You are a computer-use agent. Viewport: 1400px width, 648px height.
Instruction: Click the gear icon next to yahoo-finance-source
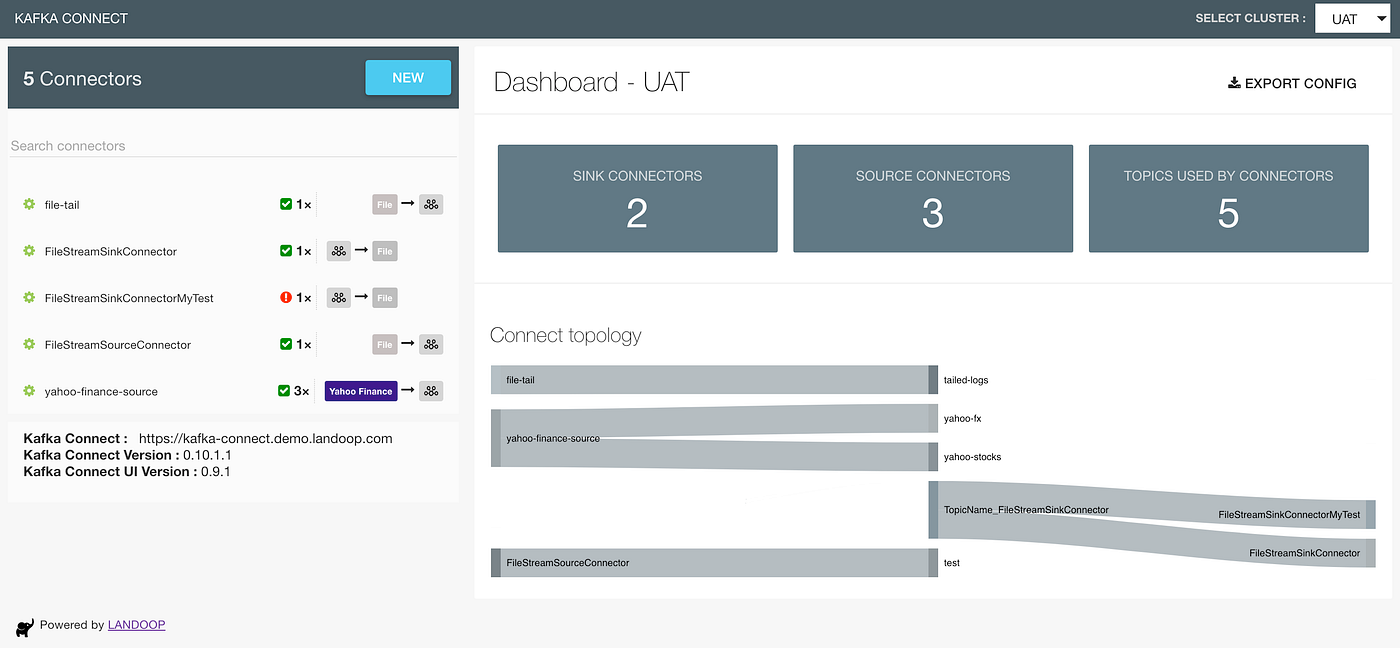(27, 391)
